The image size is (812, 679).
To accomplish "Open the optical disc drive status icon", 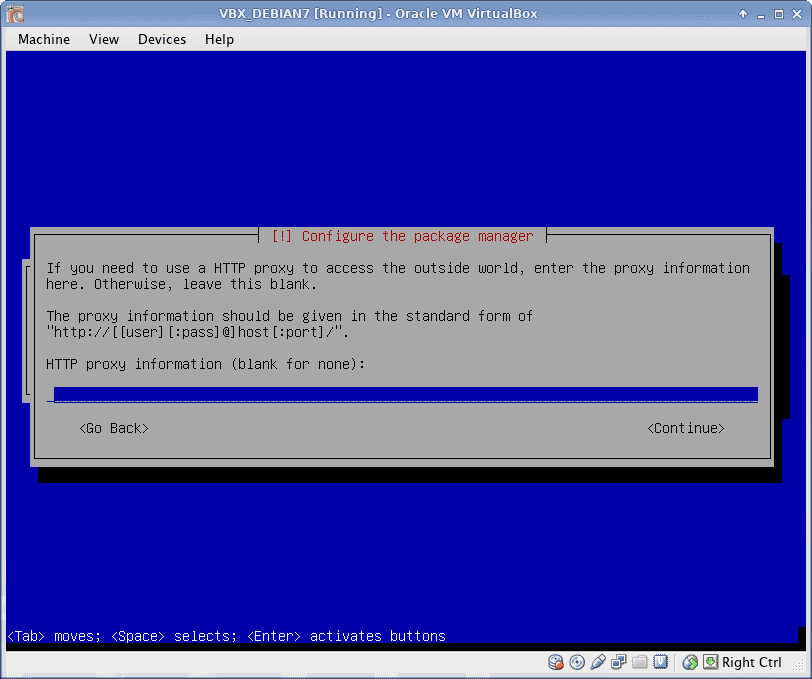I will click(x=577, y=662).
